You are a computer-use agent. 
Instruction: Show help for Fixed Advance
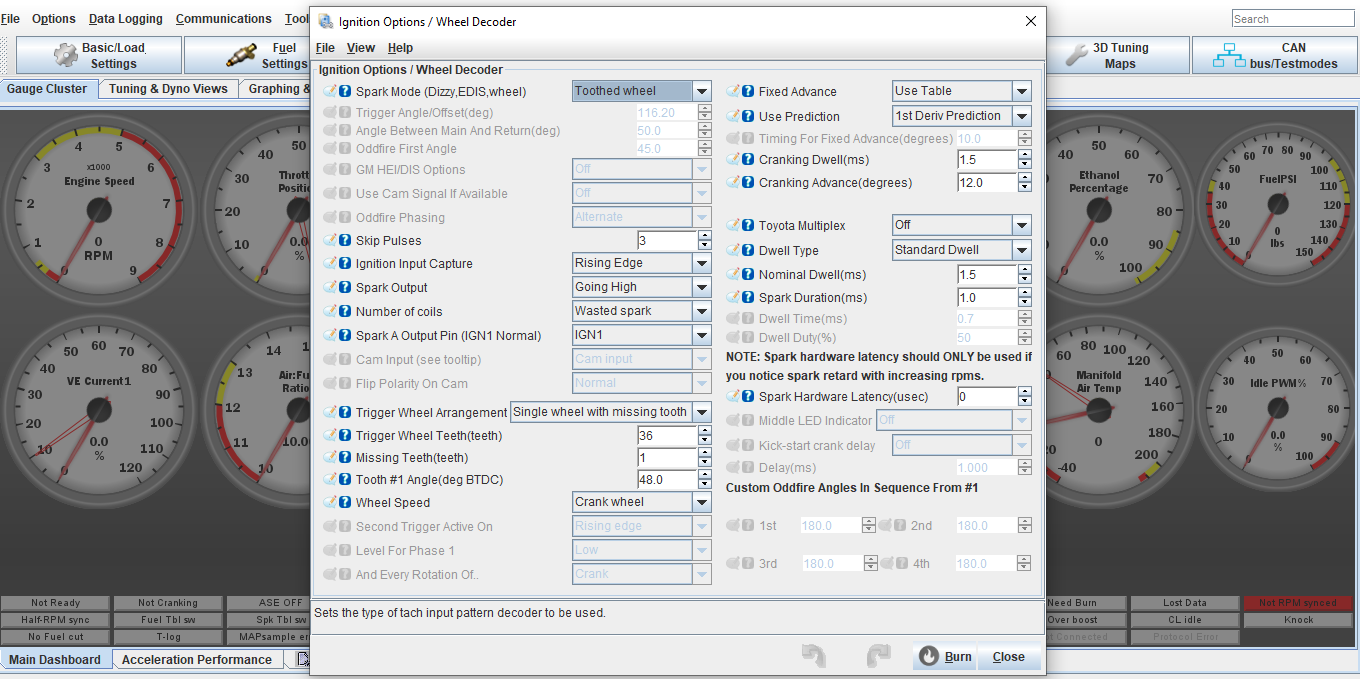click(748, 92)
